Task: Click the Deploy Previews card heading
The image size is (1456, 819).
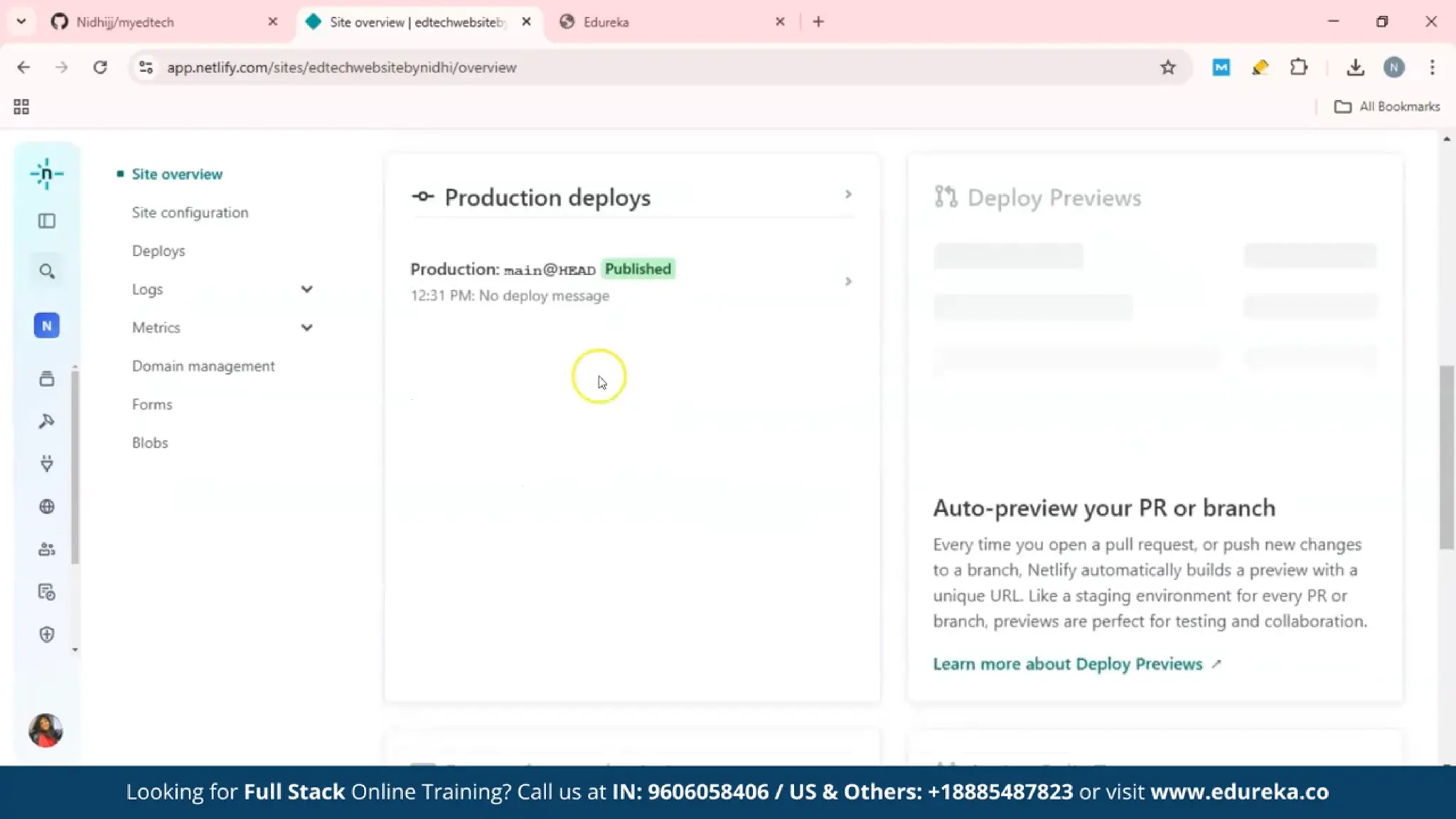Action: point(1054,198)
